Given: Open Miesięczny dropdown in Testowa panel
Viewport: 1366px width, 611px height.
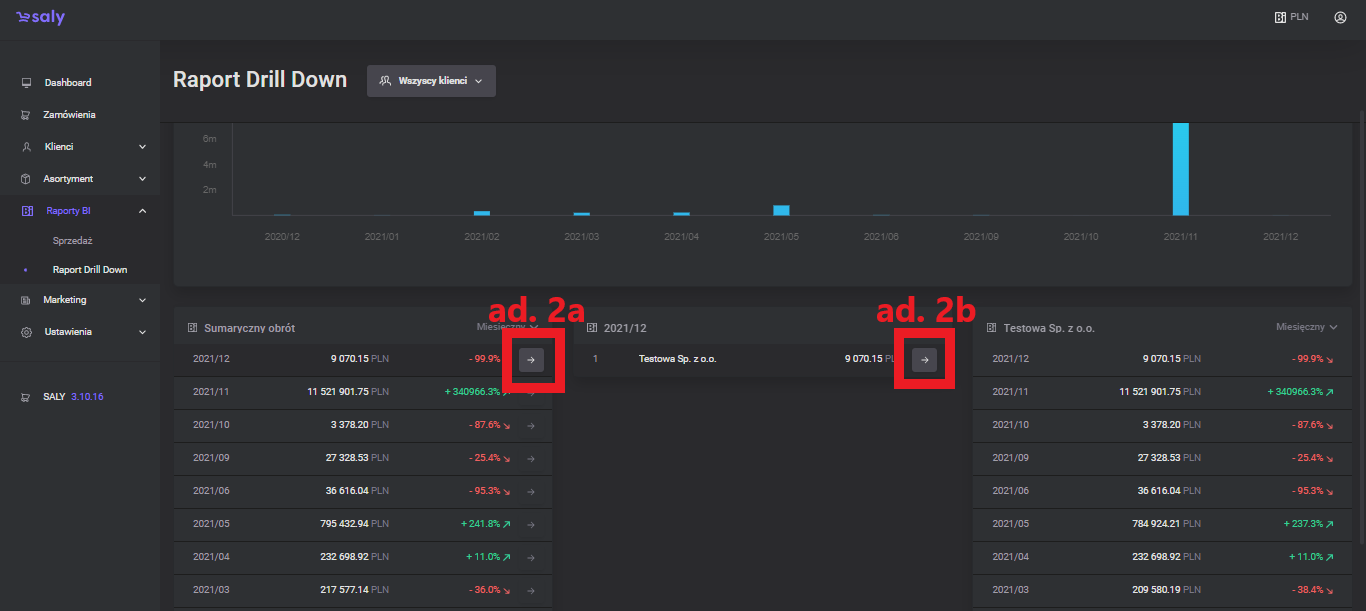Looking at the screenshot, I should [1306, 327].
